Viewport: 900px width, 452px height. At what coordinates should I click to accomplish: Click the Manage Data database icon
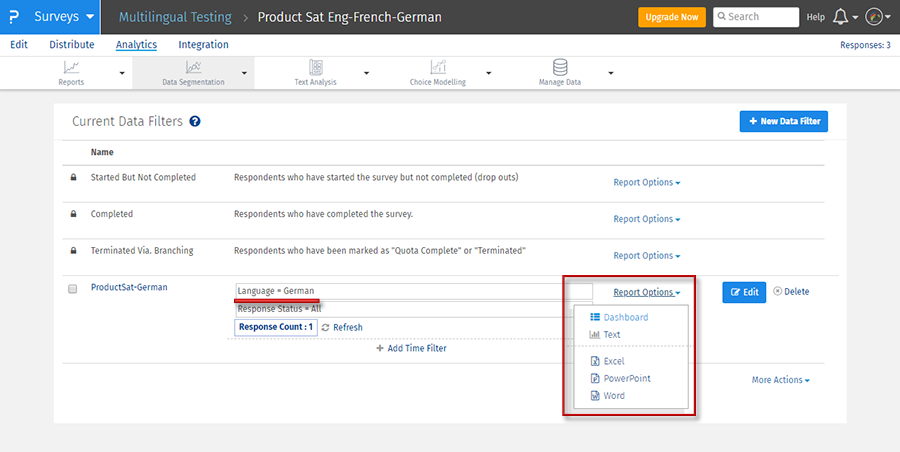560,67
